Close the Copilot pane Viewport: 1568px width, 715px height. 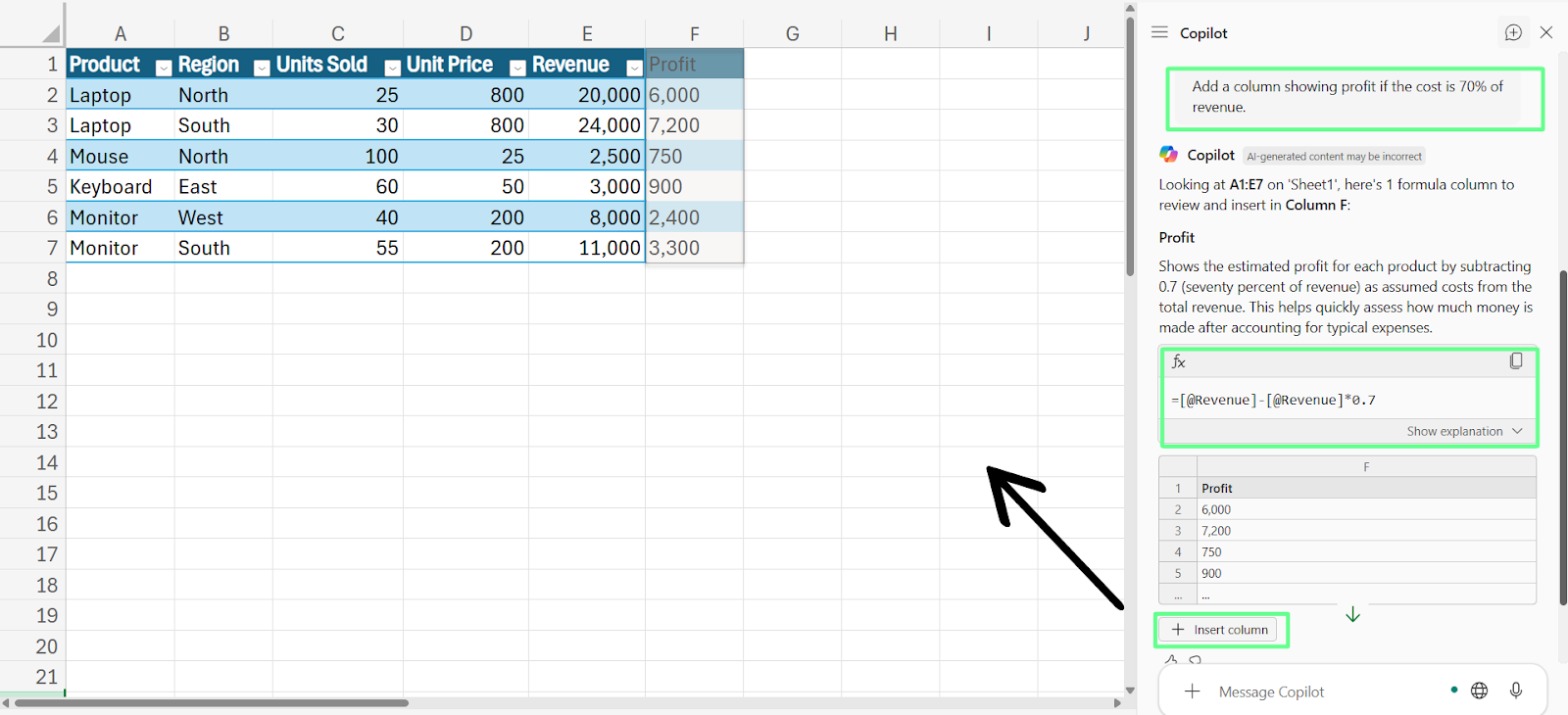click(1546, 32)
